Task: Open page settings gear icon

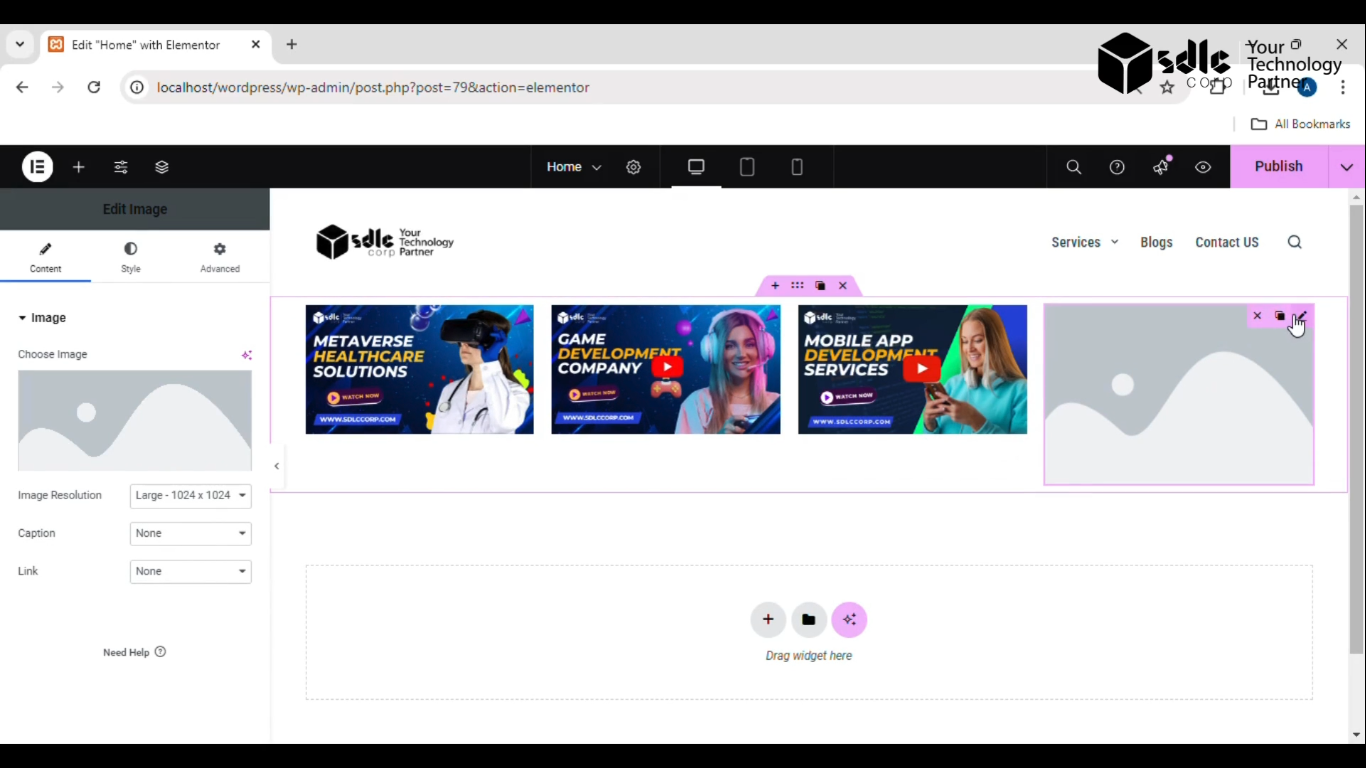Action: [x=633, y=167]
